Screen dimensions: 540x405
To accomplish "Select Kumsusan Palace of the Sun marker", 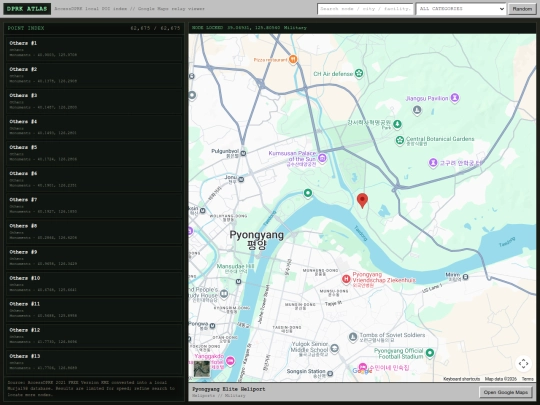I will [x=322, y=158].
